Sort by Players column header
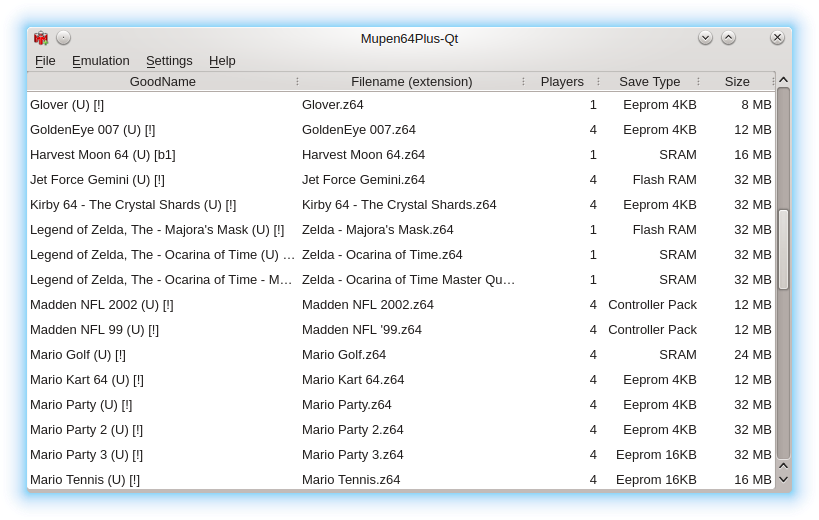Image resolution: width=819 pixels, height=520 pixels. point(562,82)
